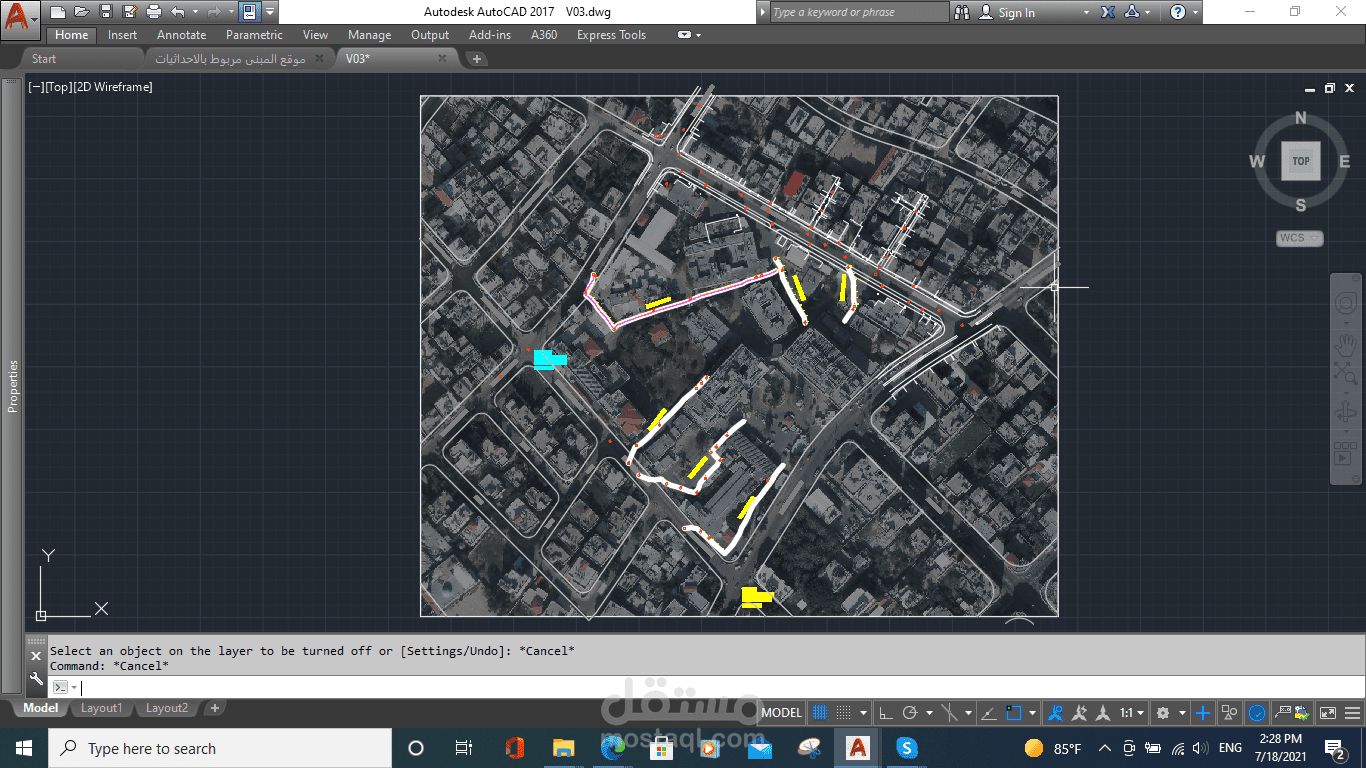Viewport: 1366px width, 768px height.
Task: Toggle 2D object snap in status bar
Action: pos(1013,713)
